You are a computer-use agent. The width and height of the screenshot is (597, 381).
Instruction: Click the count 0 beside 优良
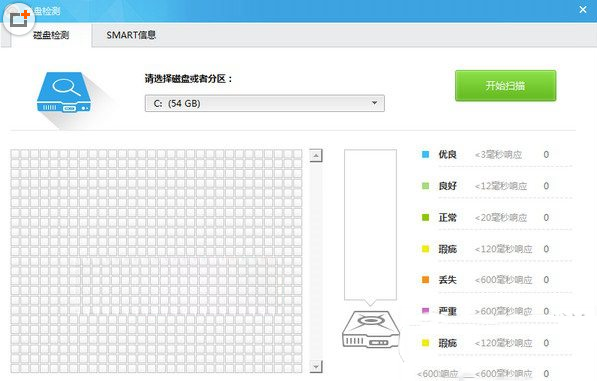(x=546, y=155)
